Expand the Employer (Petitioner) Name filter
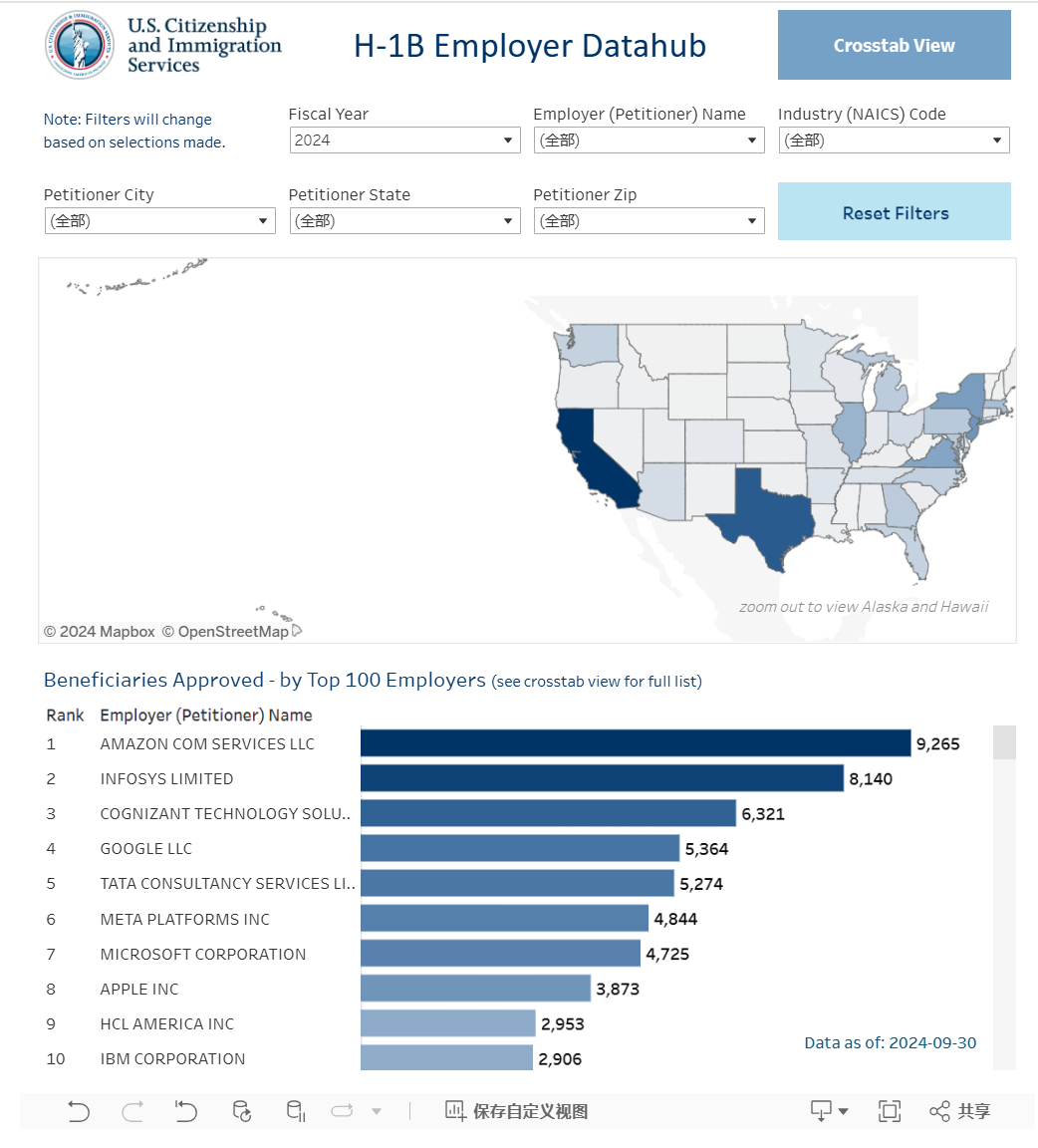The height and width of the screenshot is (1148, 1038). (649, 141)
